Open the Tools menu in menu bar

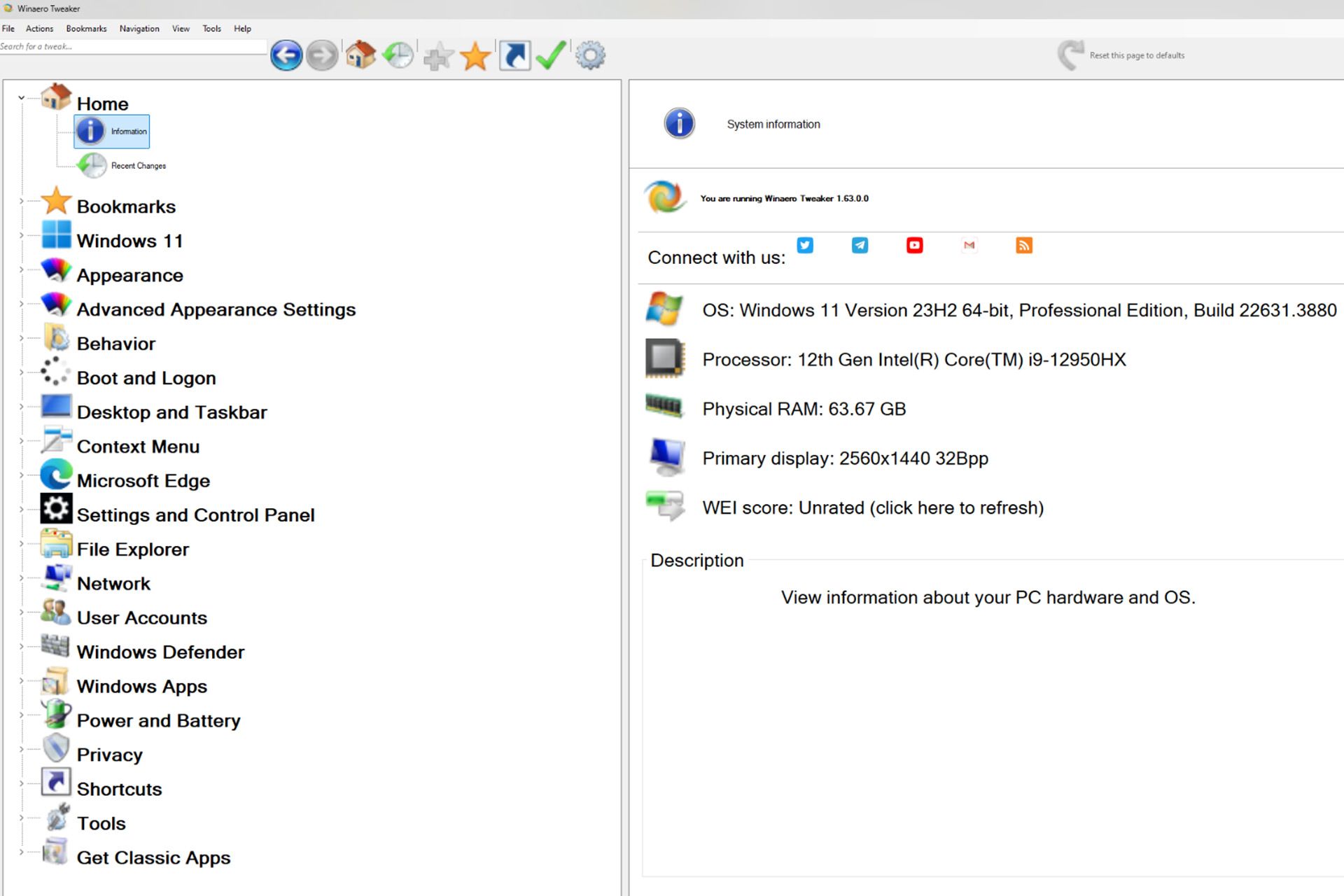tap(211, 29)
